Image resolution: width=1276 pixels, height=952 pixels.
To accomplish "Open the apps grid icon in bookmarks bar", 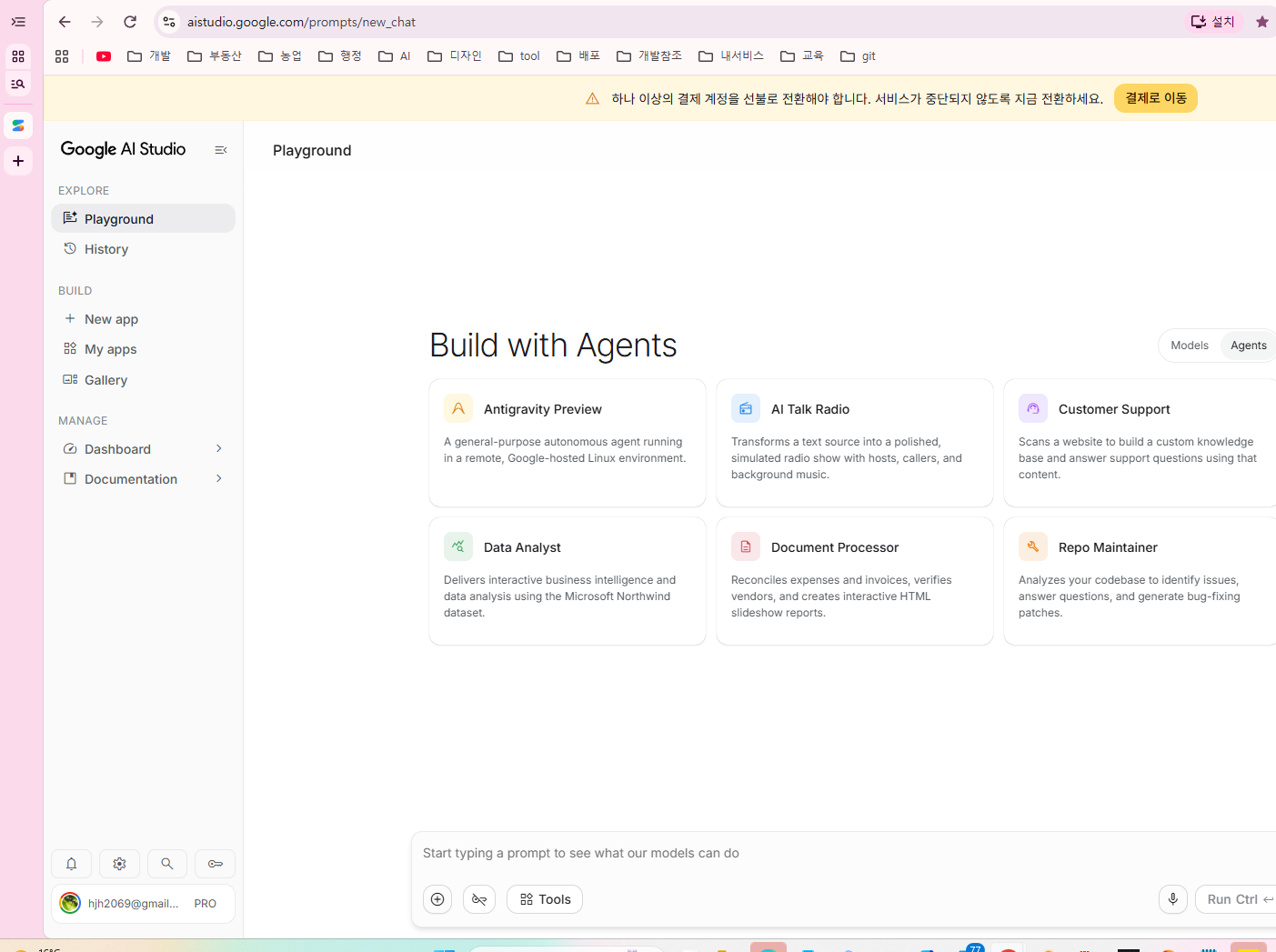I will click(62, 56).
